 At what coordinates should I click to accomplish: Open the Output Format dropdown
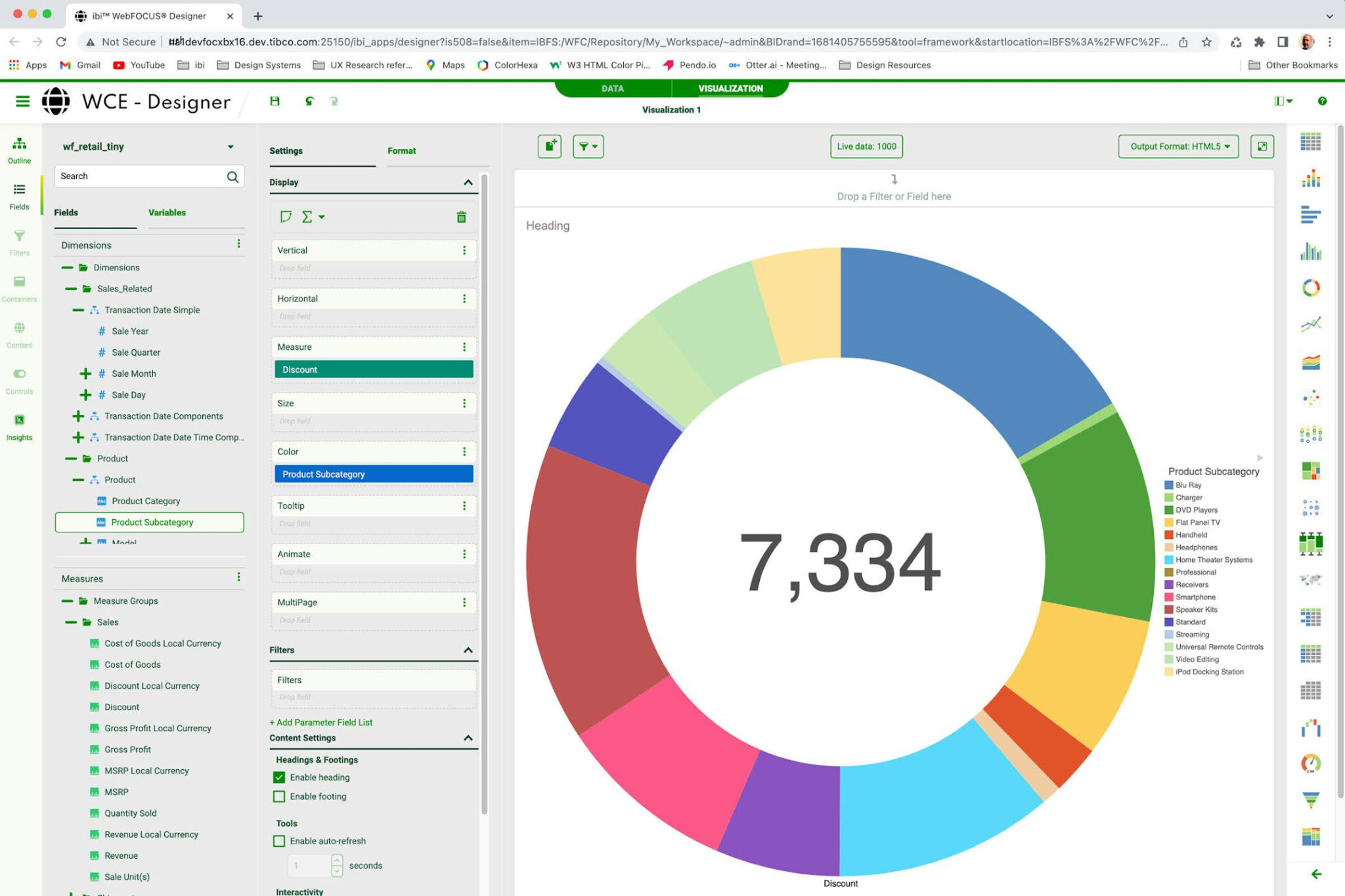(x=1178, y=146)
